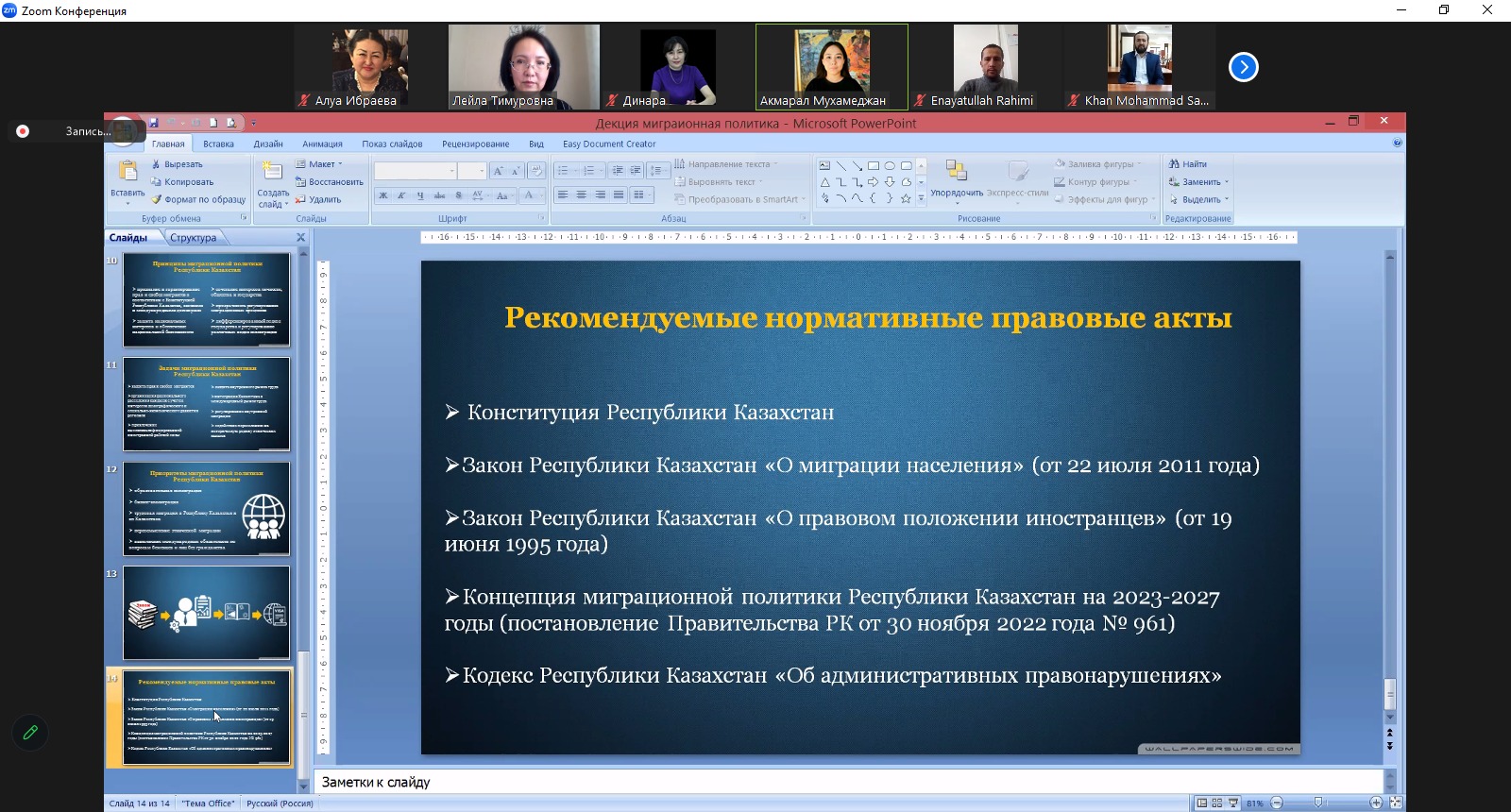Click zoom in plus button
Viewport: 1511px width, 812px height.
pos(1376,803)
